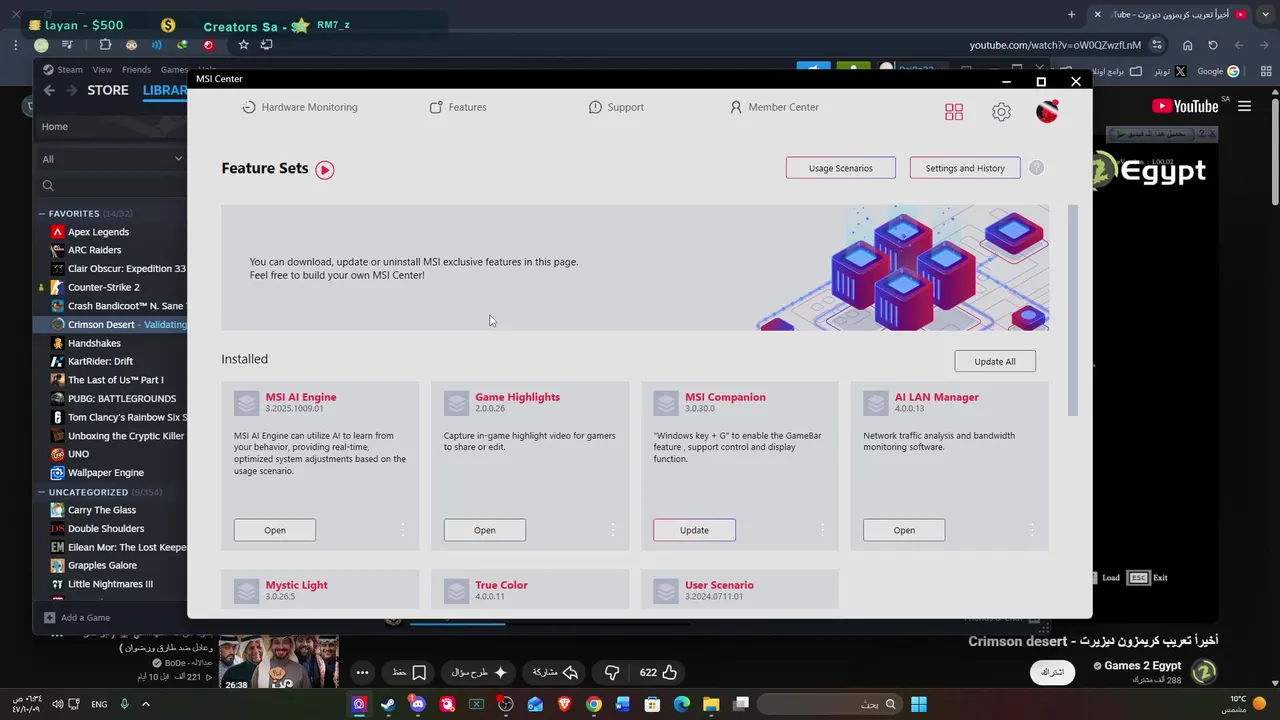Subscribe to Games 2 Egypt channel

tap(1052, 672)
